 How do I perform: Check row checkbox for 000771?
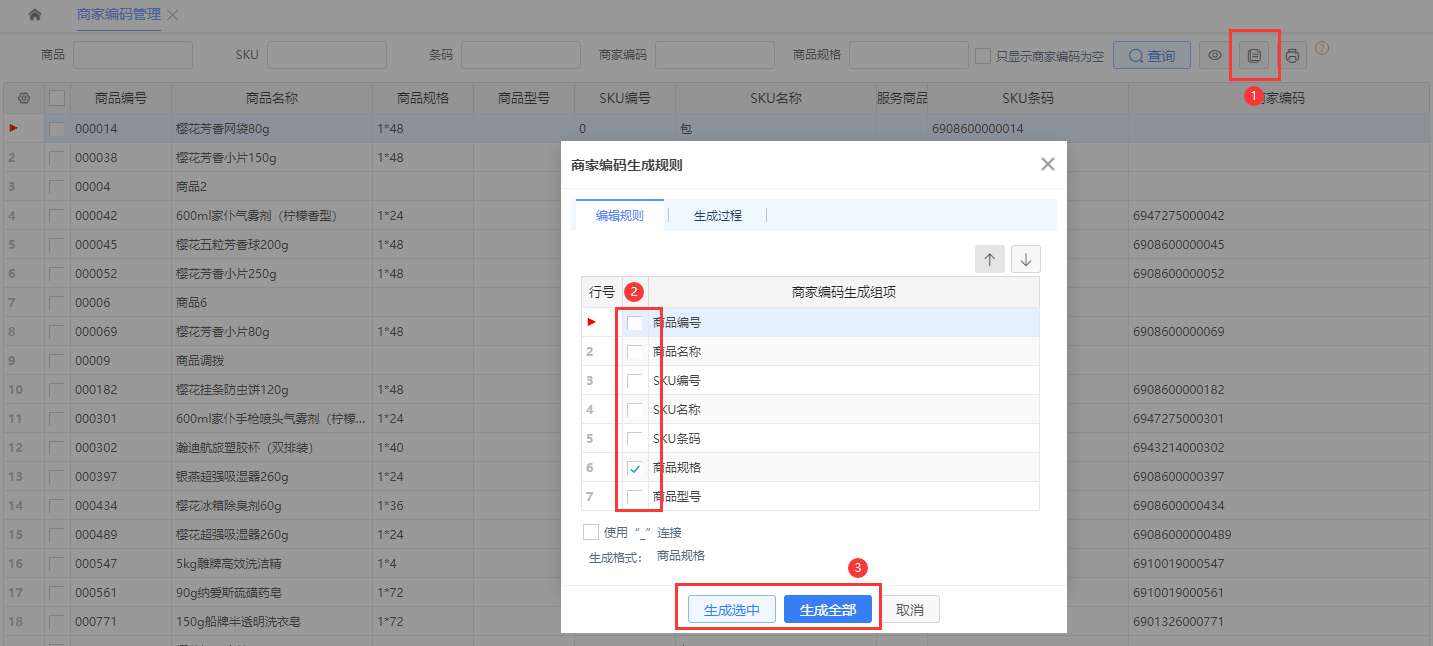[57, 622]
